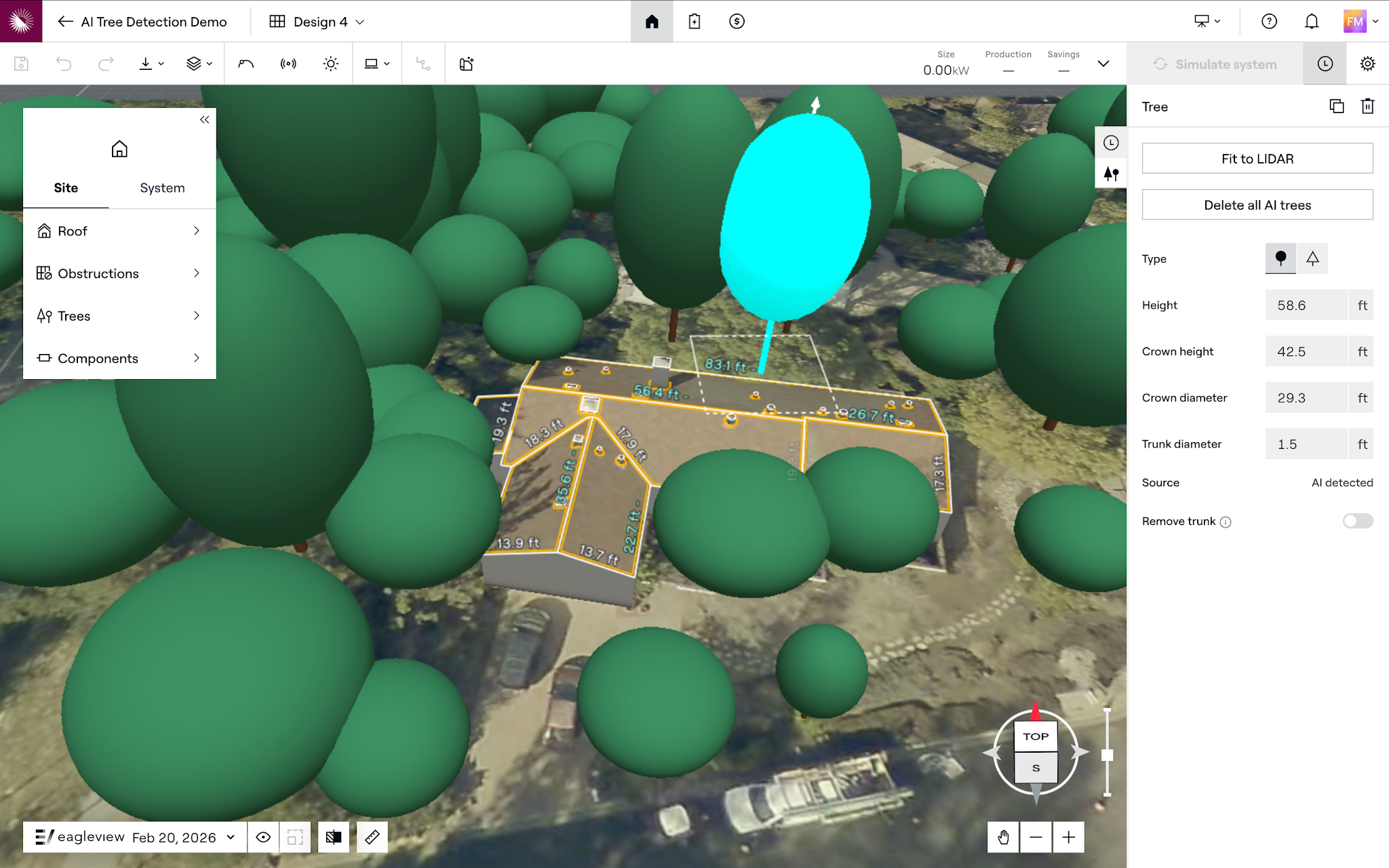Open the panel placement dropdown
Viewport: 1389px width, 868px height.
(377, 64)
